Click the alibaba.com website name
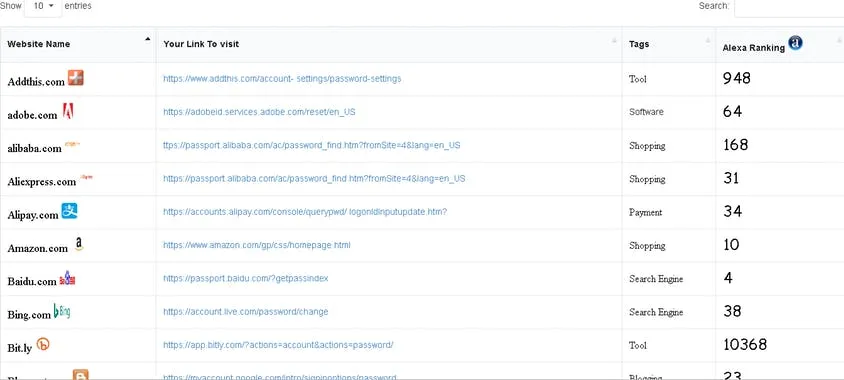844x380 pixels. pyautogui.click(x=34, y=149)
